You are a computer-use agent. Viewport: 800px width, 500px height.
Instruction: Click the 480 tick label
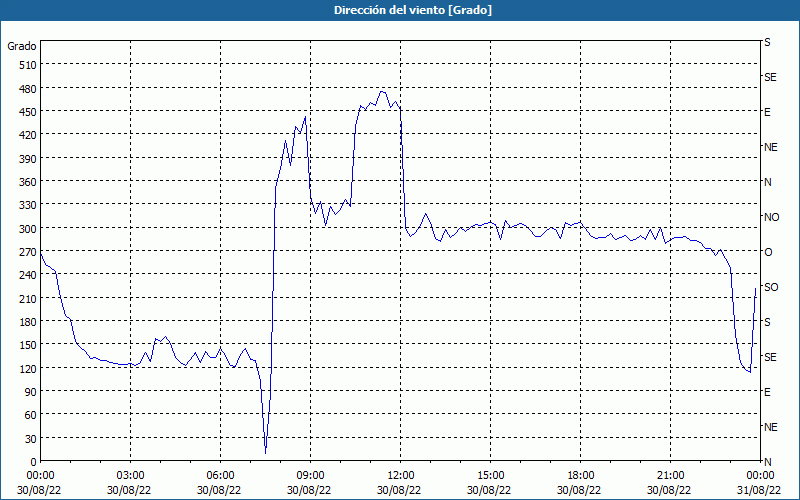coord(28,89)
